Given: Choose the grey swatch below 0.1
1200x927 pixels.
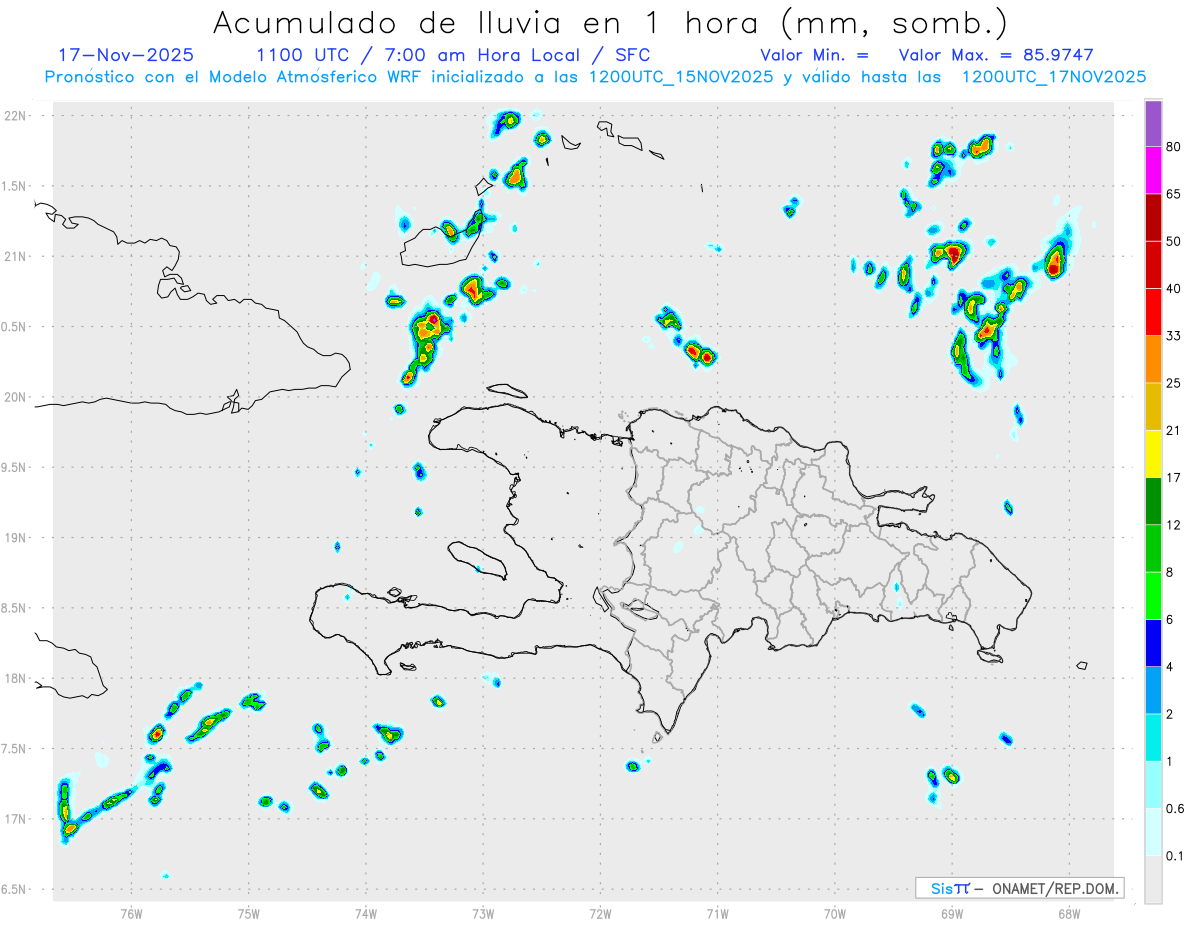Looking at the screenshot, I should coord(1153,880).
